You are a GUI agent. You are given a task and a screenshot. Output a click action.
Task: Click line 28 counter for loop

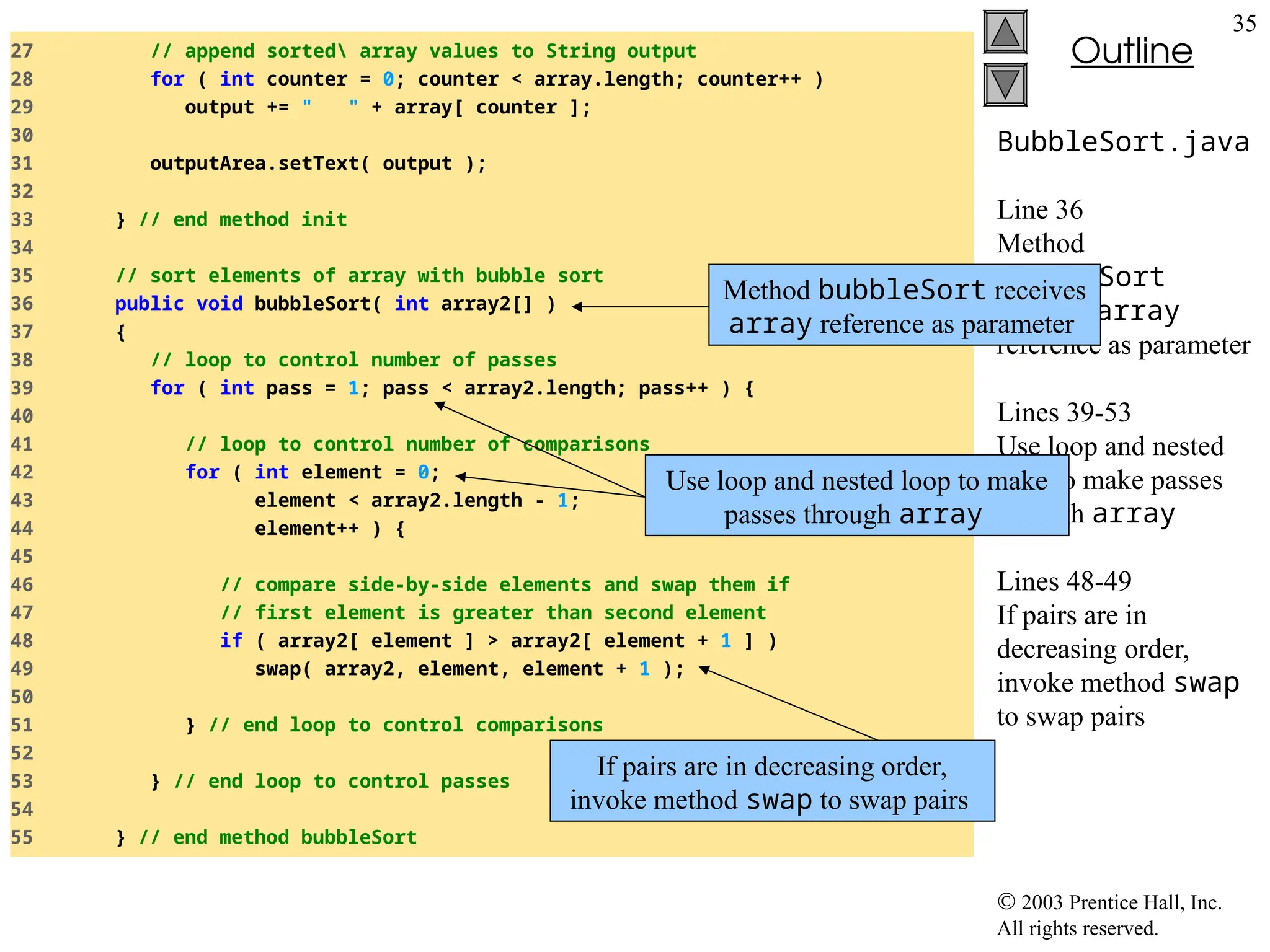click(x=487, y=79)
